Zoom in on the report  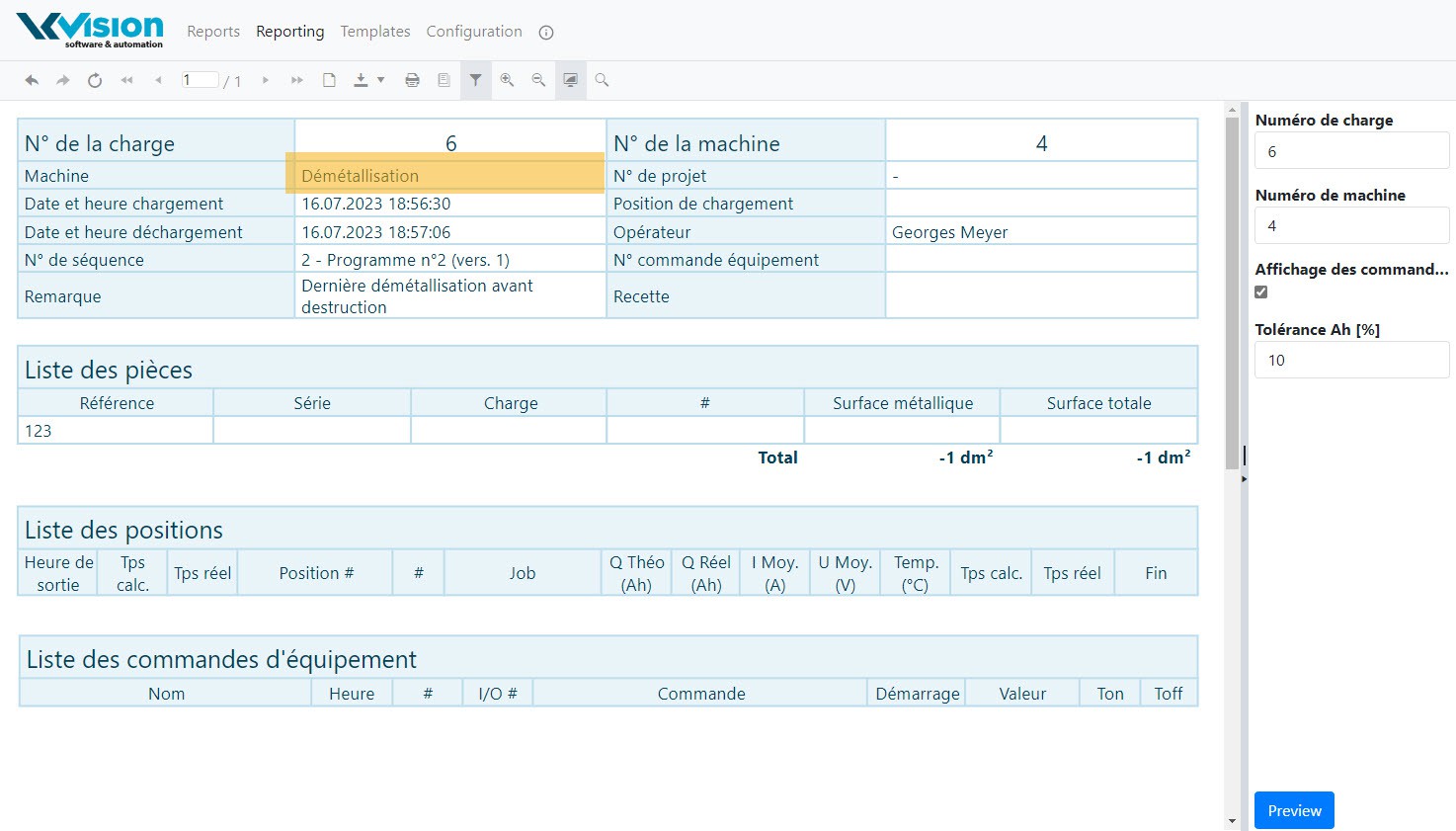[507, 81]
